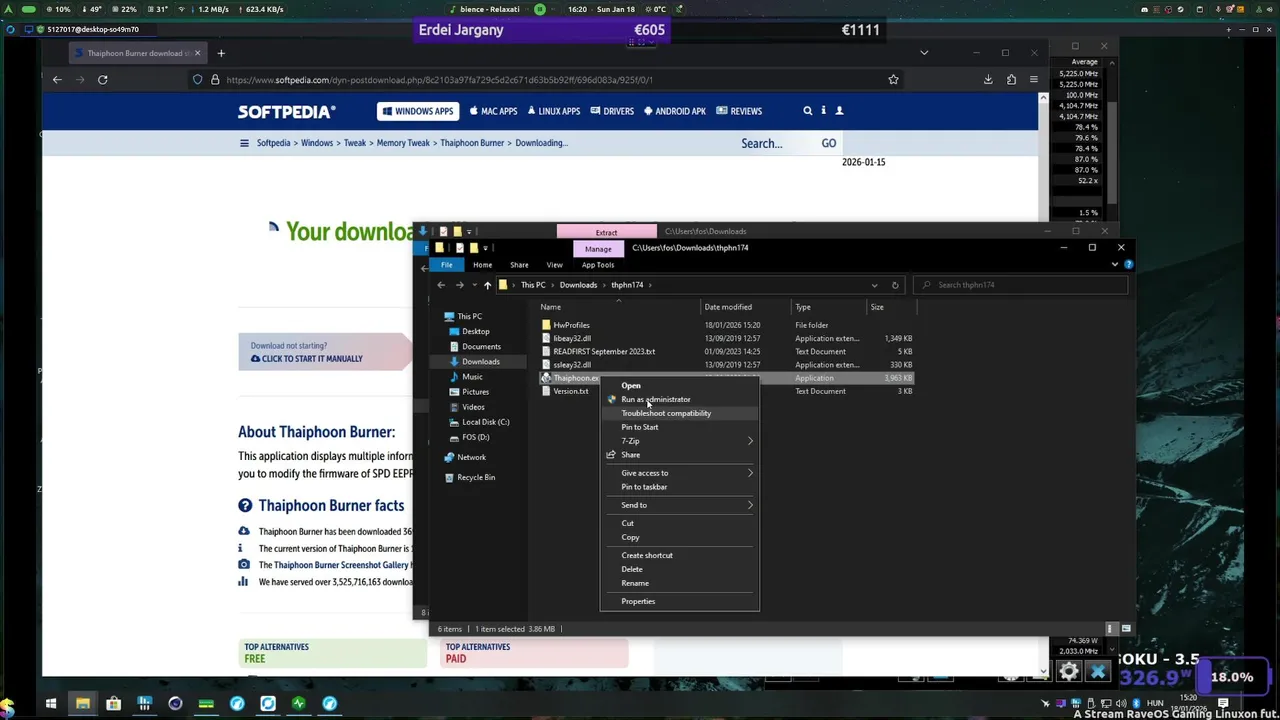Viewport: 1280px width, 720px height.
Task: Open Softpedia hamburger menu in breadcrumb bar
Action: pyautogui.click(x=244, y=143)
